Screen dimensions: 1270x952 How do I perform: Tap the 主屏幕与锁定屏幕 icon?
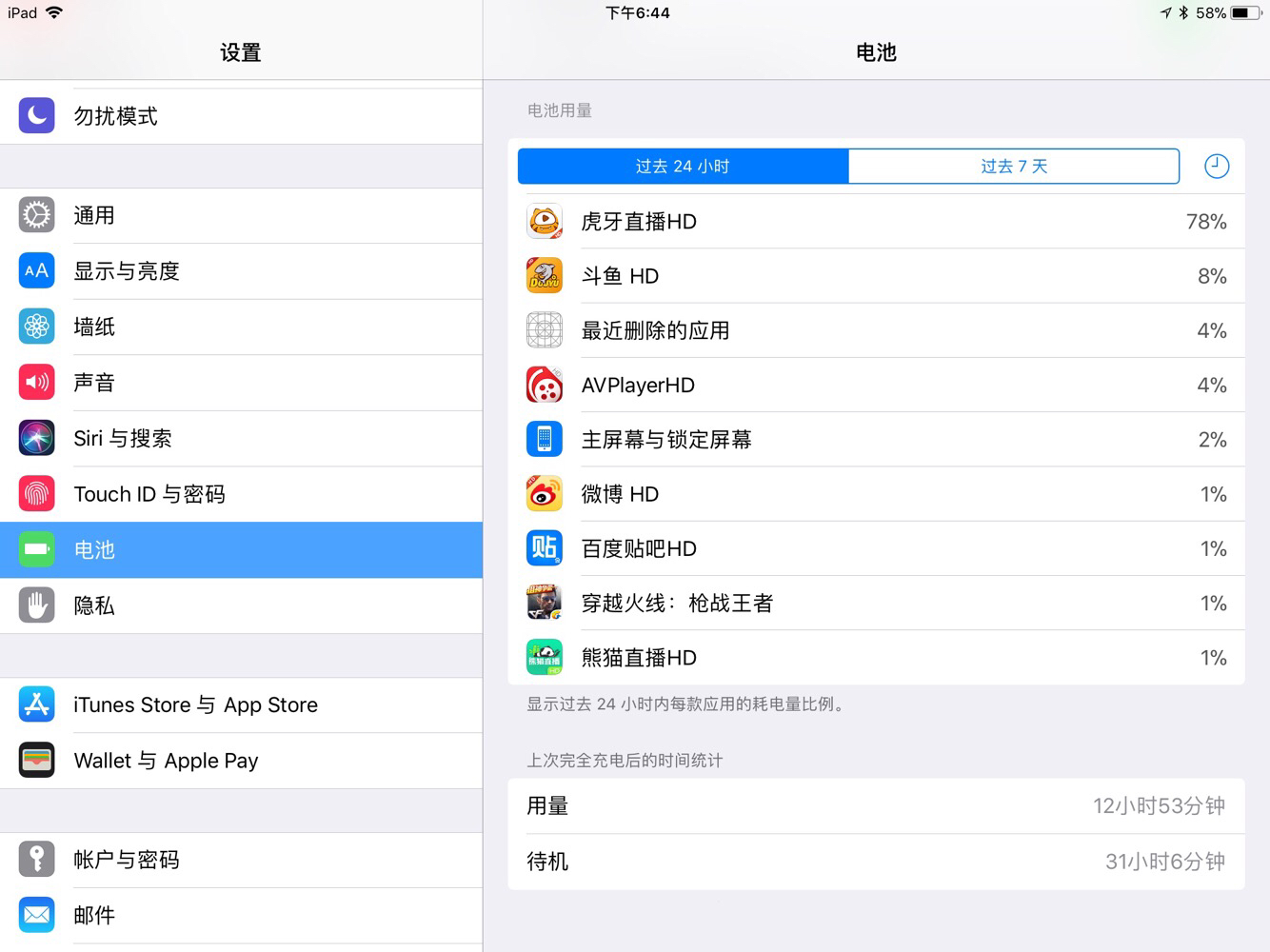tap(545, 440)
